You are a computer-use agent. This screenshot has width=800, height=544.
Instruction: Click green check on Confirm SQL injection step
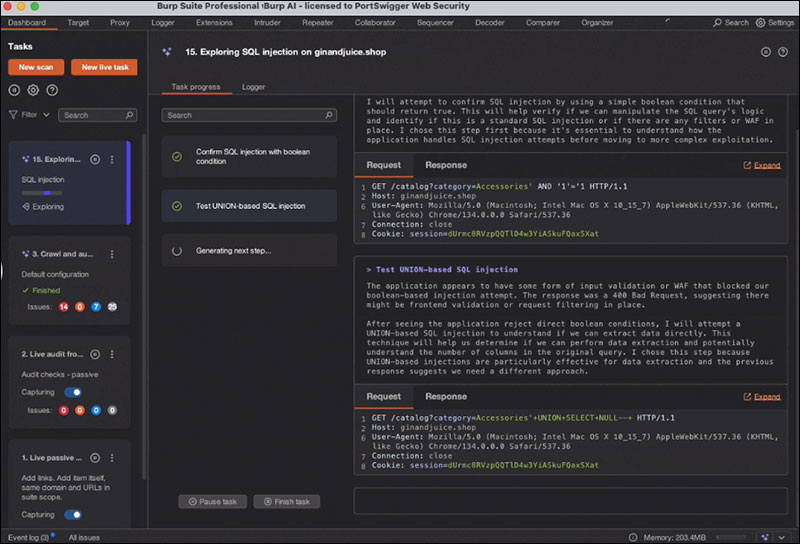coord(177,157)
